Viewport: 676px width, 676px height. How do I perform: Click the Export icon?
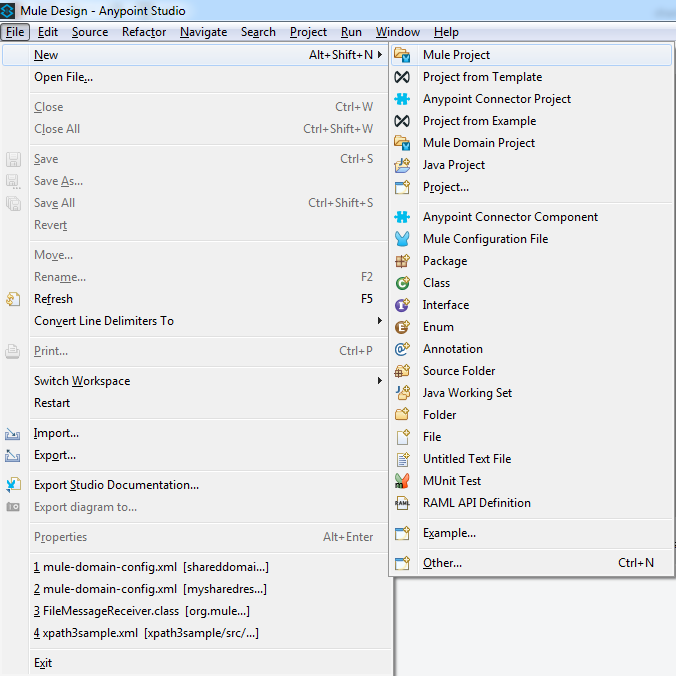click(13, 456)
